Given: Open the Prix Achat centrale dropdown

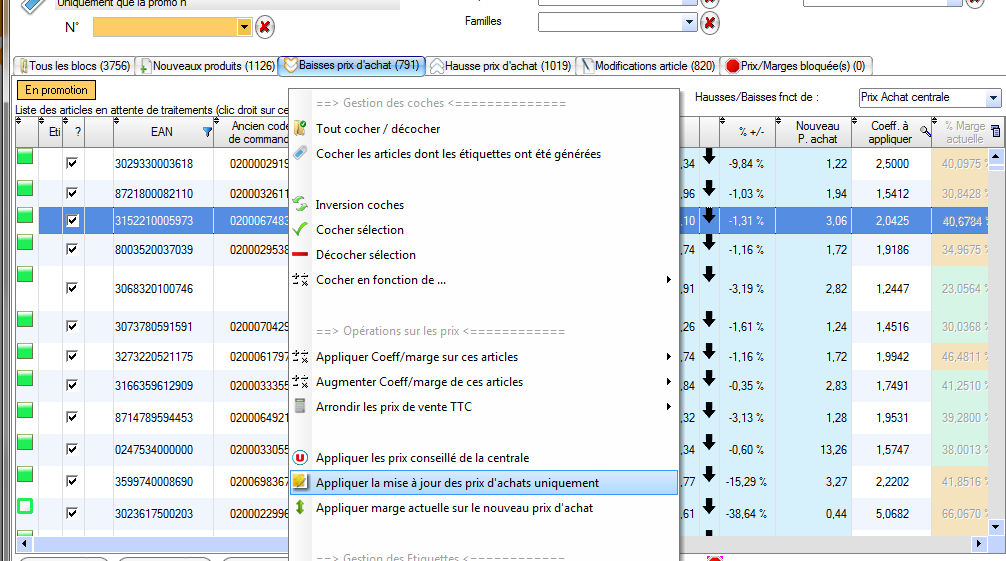Looking at the screenshot, I should click(992, 98).
